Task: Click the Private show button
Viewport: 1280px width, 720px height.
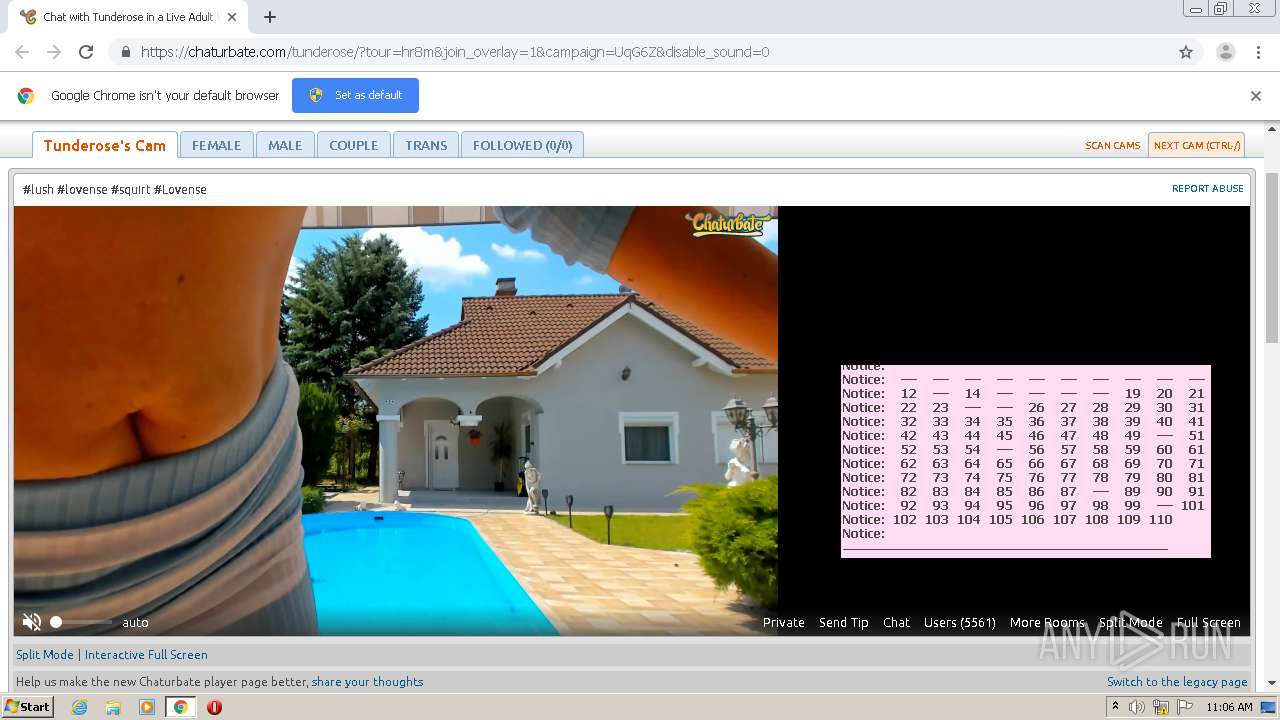Action: (784, 622)
